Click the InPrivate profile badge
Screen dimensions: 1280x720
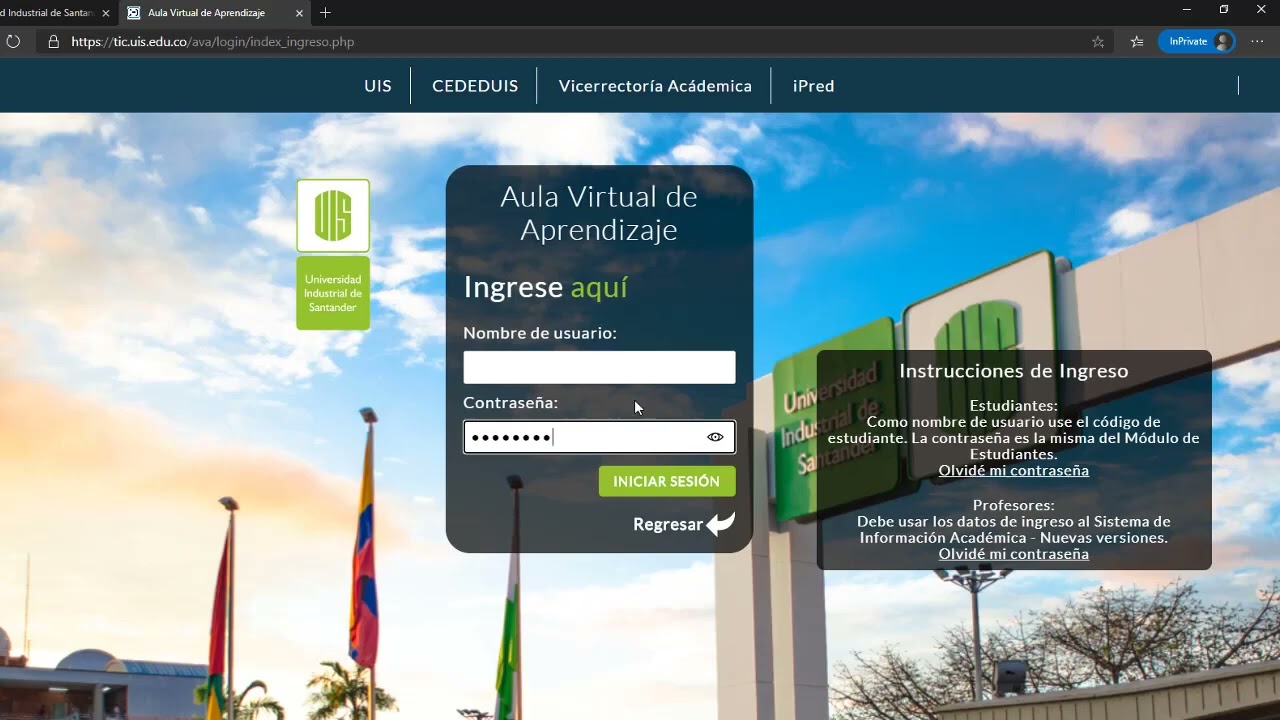(x=1197, y=42)
